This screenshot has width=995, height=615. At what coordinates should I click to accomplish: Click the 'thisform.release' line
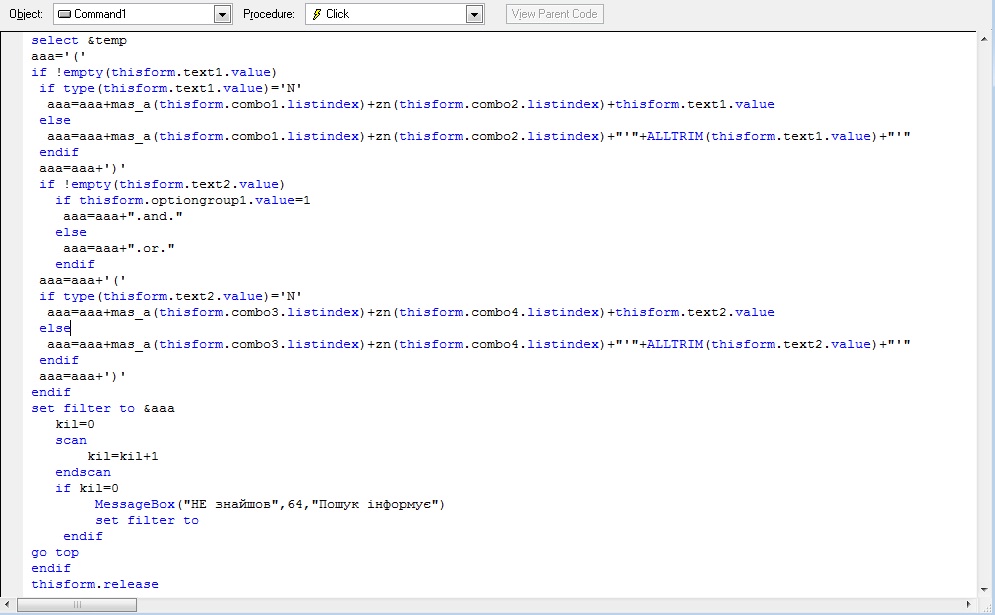point(95,585)
